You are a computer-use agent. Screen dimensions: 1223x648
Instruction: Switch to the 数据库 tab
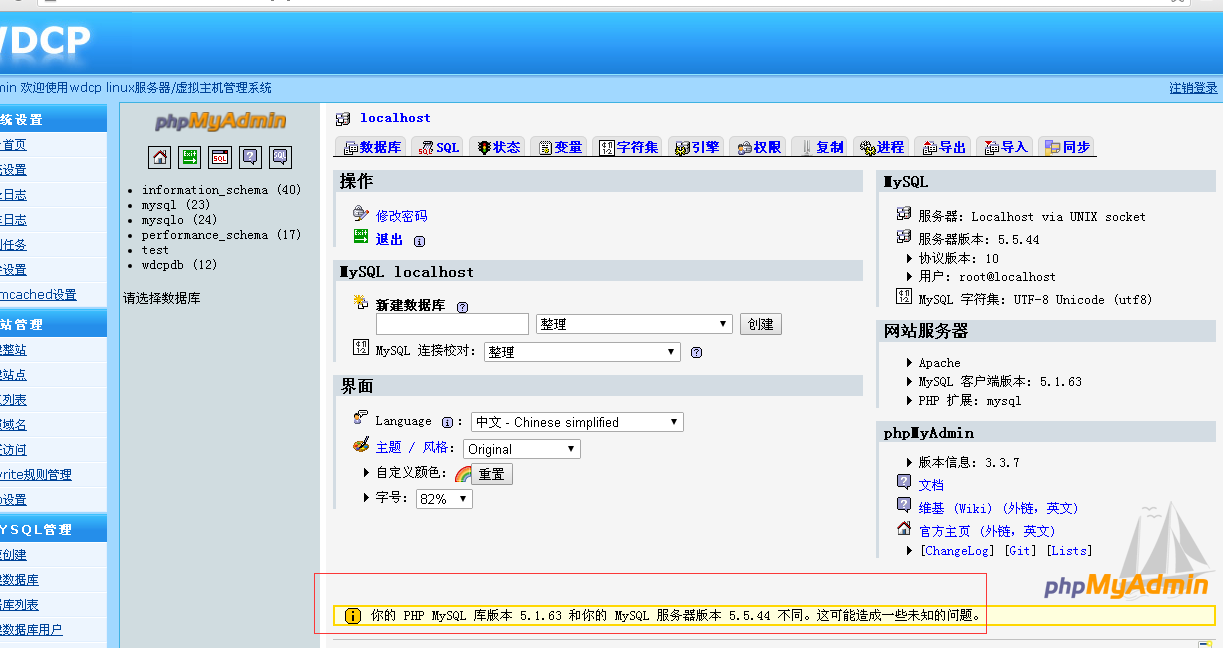(x=372, y=147)
